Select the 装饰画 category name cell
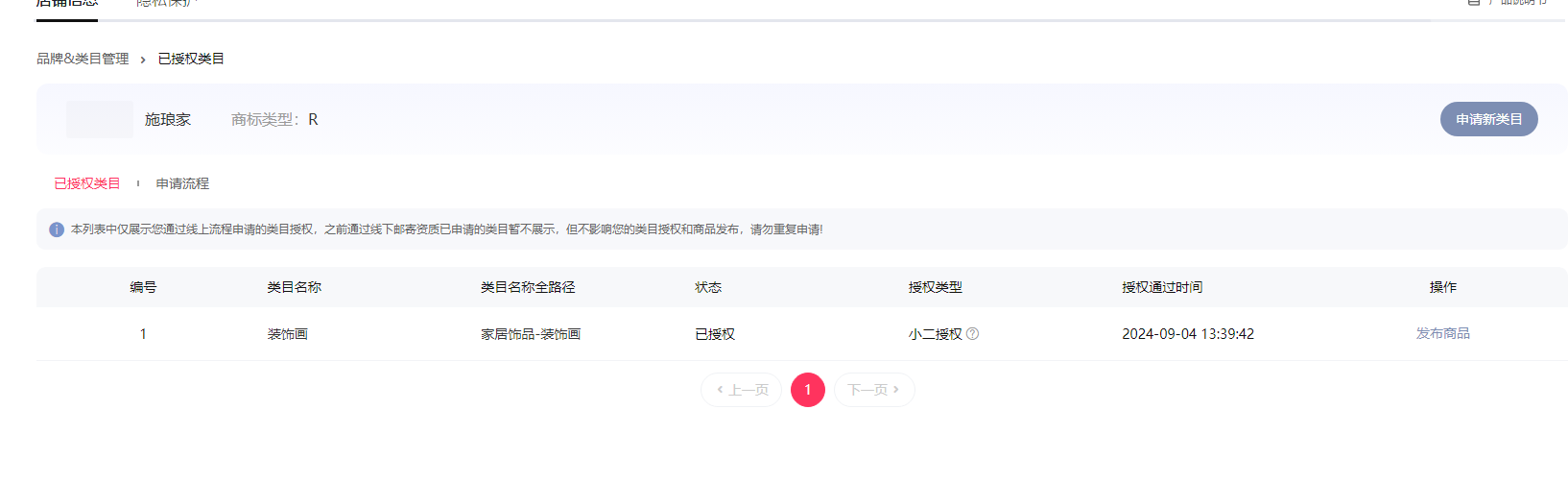 288,334
